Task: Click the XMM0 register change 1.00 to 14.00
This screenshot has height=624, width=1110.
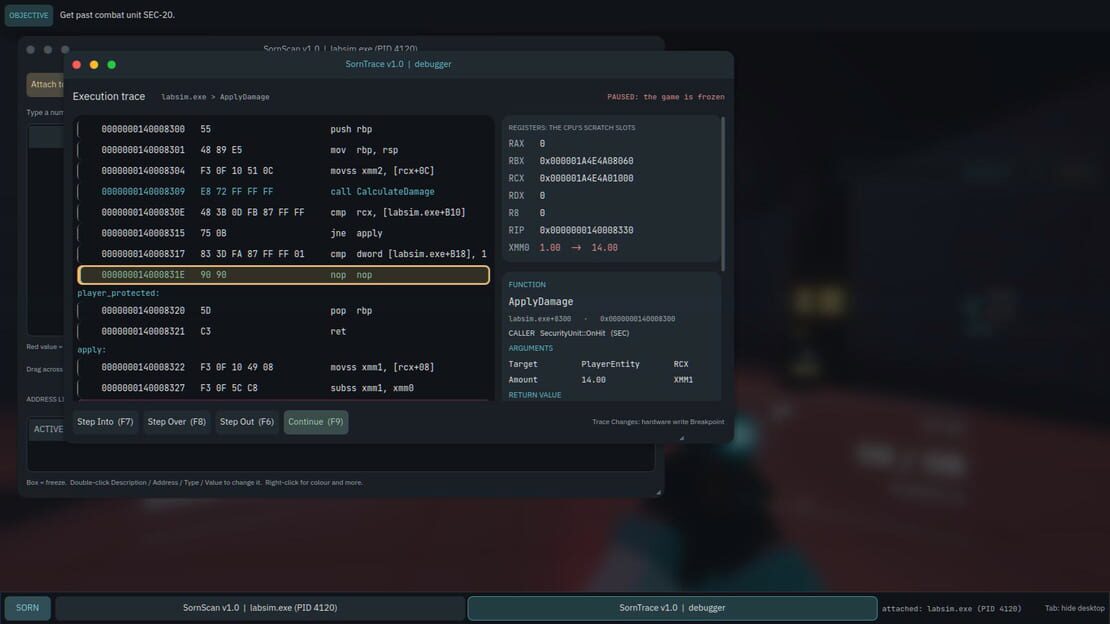Action: coord(578,248)
